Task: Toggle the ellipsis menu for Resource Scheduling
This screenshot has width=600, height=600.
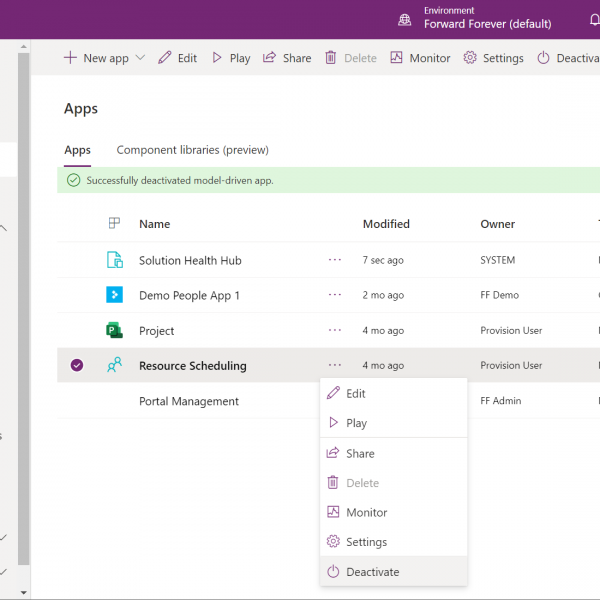Action: pos(335,365)
